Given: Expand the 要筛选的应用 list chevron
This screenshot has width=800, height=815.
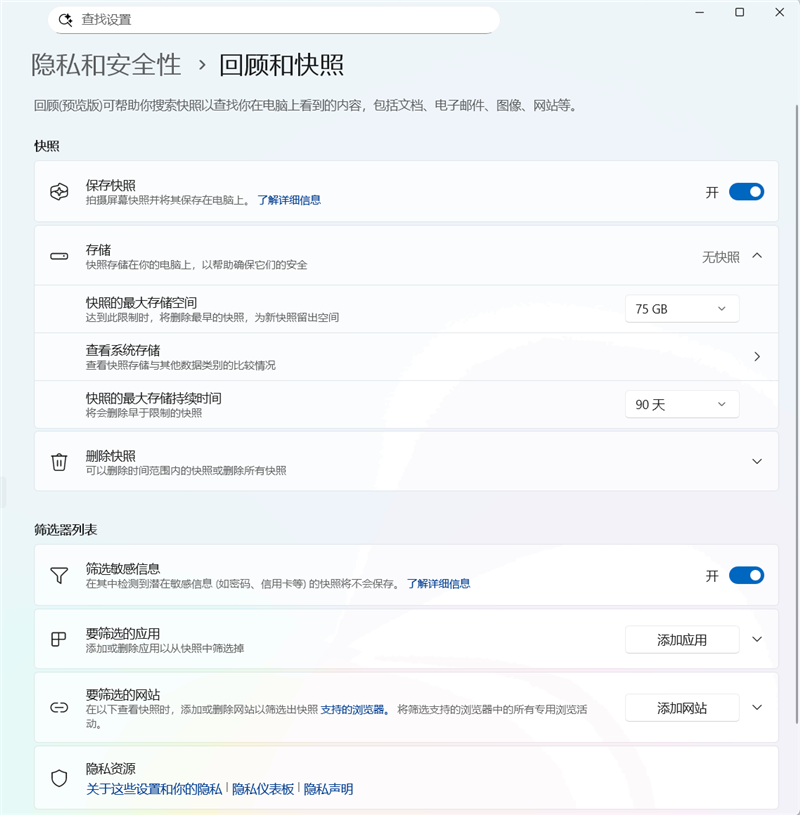Looking at the screenshot, I should 757,639.
